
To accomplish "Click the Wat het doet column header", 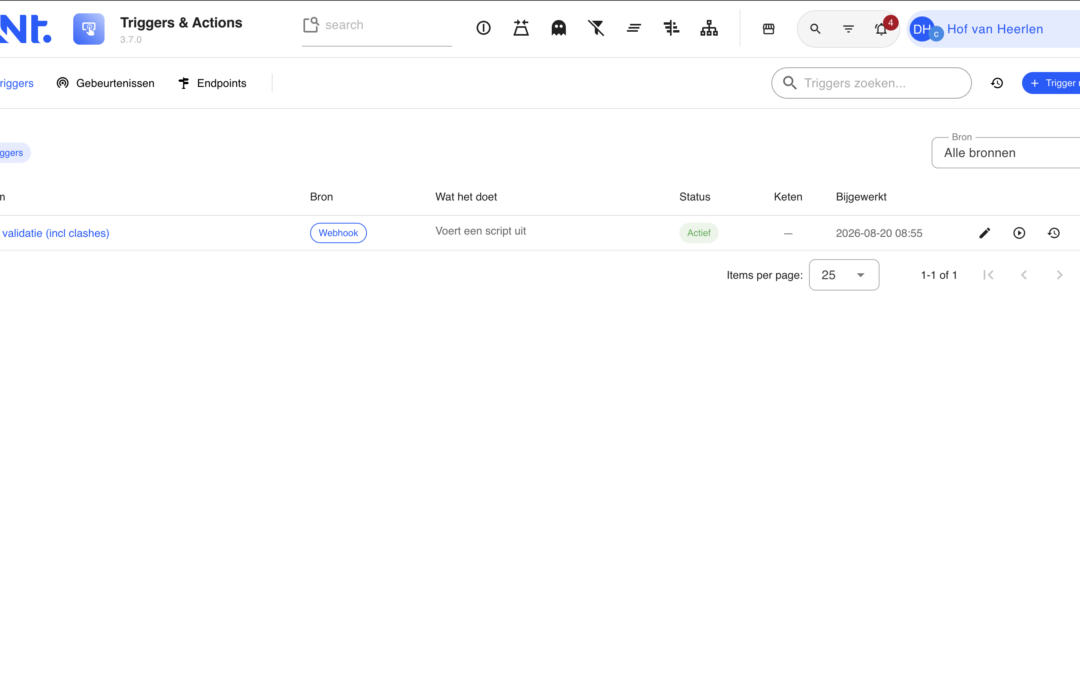I will [x=466, y=197].
